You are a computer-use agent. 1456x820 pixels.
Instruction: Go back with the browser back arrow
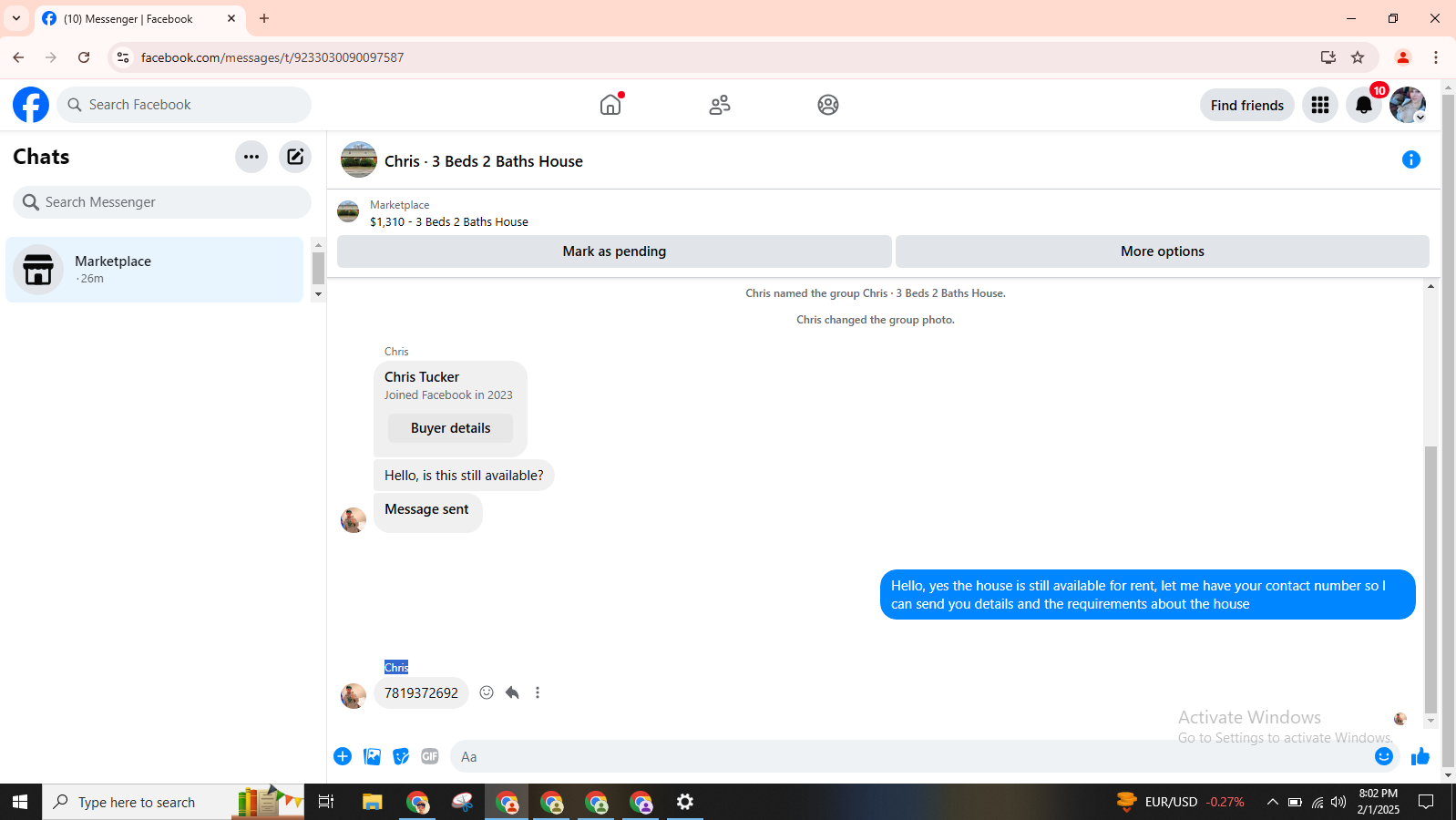(18, 57)
